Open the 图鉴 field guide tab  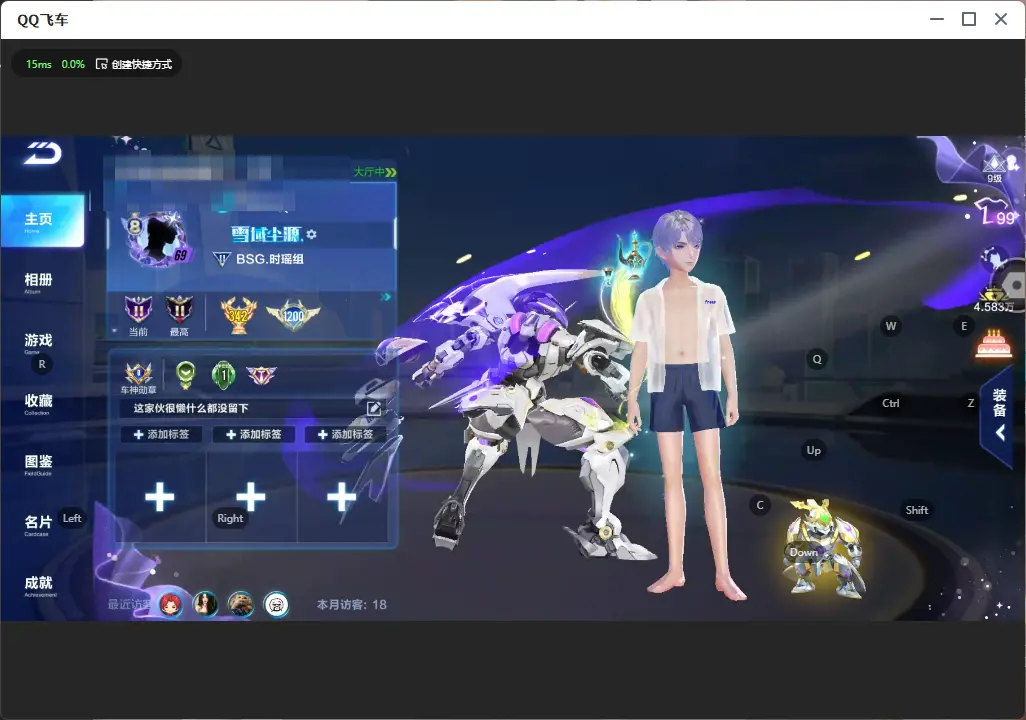[39, 464]
